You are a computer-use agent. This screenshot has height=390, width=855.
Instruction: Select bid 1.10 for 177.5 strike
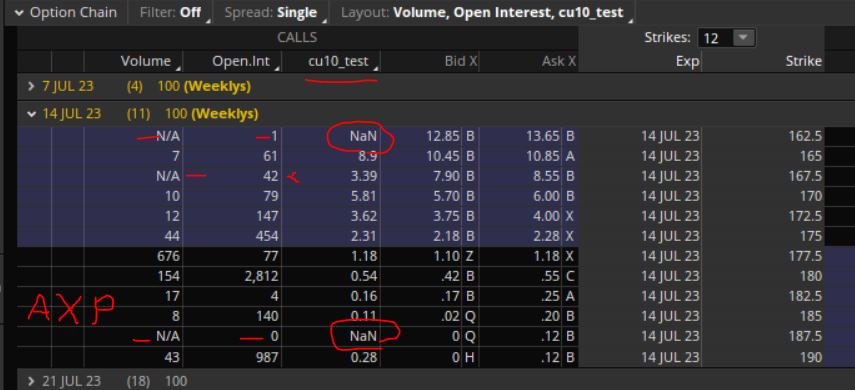pos(446,256)
